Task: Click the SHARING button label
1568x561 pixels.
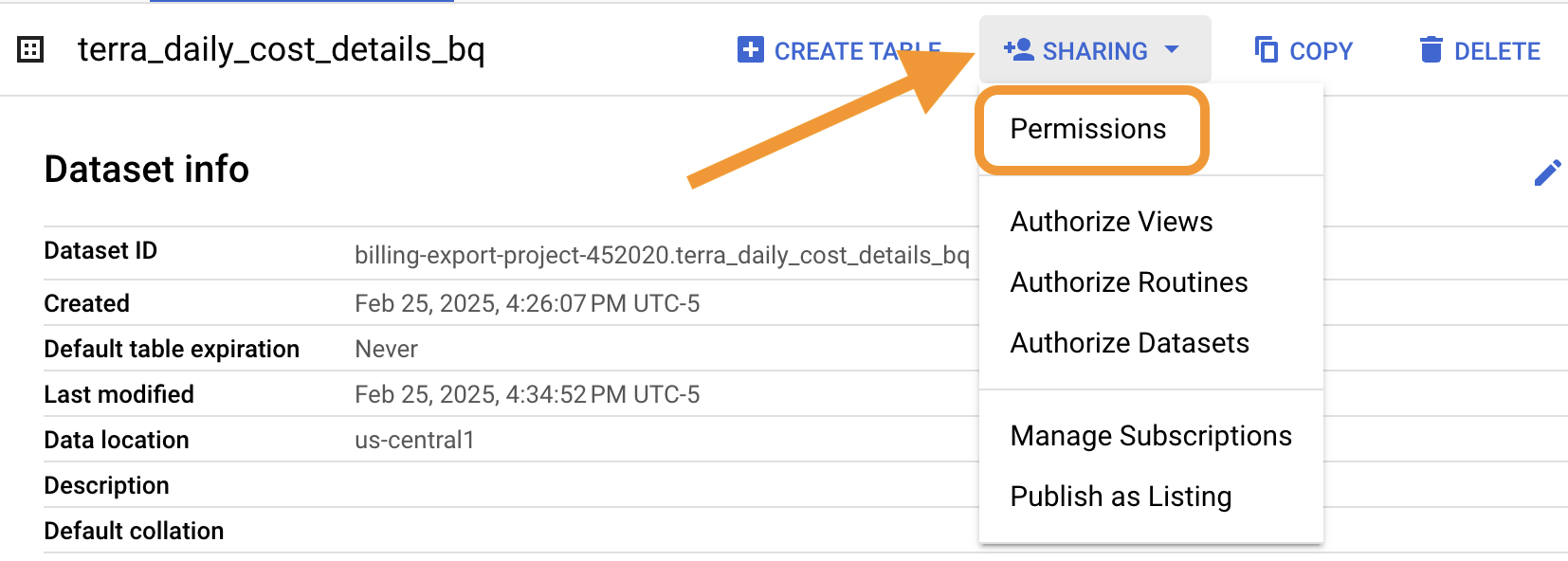Action: pos(1095,51)
